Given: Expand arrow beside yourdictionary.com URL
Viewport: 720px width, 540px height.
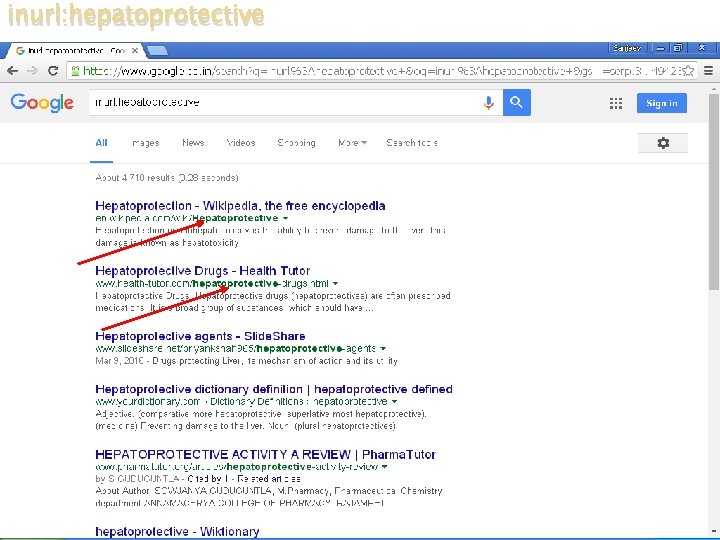Looking at the screenshot, I should click(x=394, y=402).
